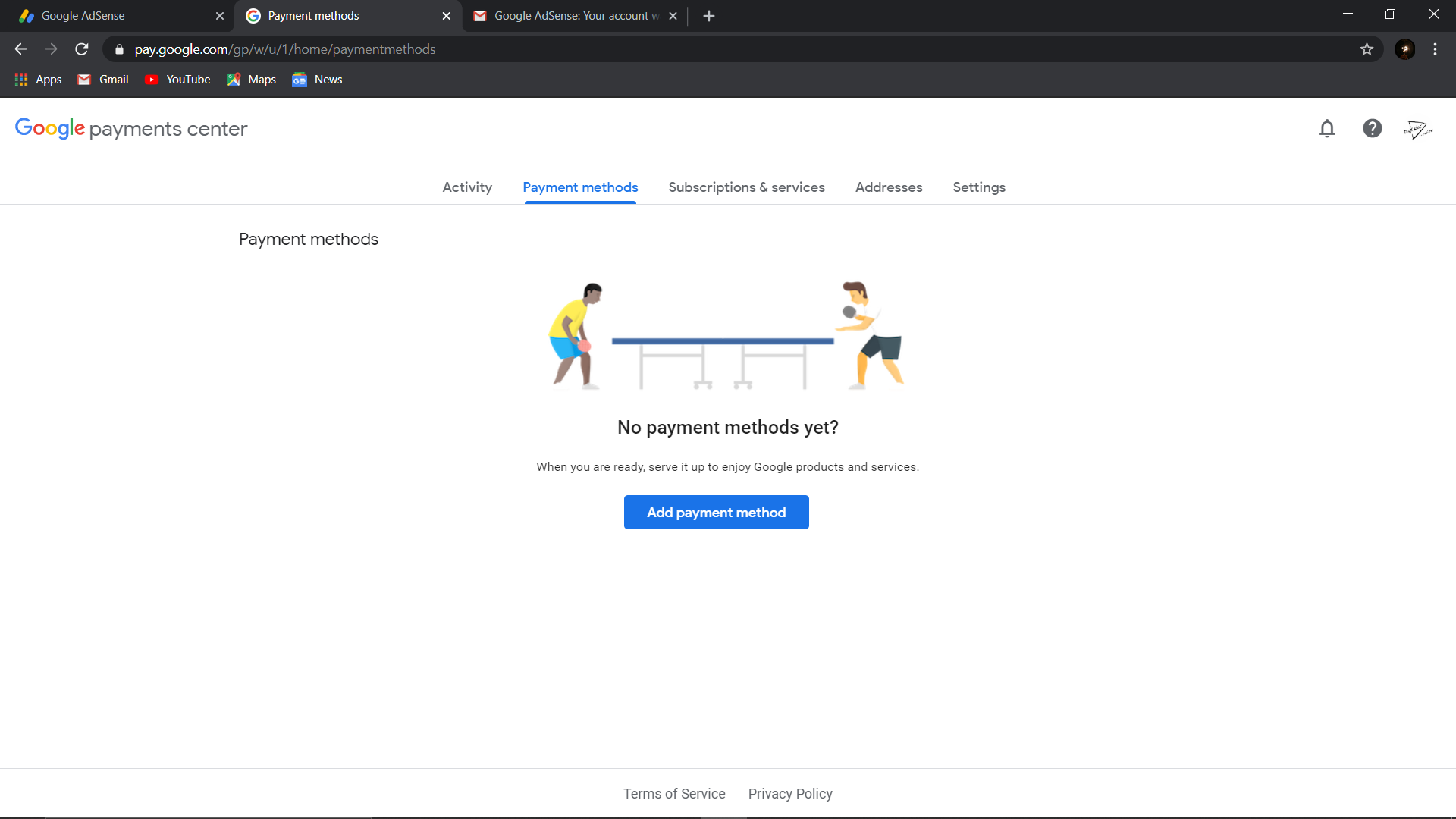Screen dimensions: 1456x819
Task: Open Chrome three-dot menu
Action: click(1435, 49)
